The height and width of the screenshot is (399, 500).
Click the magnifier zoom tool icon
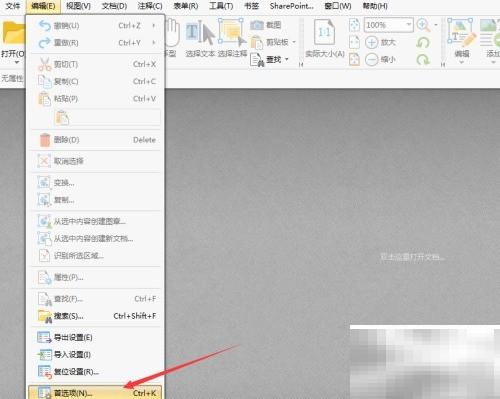(x=424, y=25)
